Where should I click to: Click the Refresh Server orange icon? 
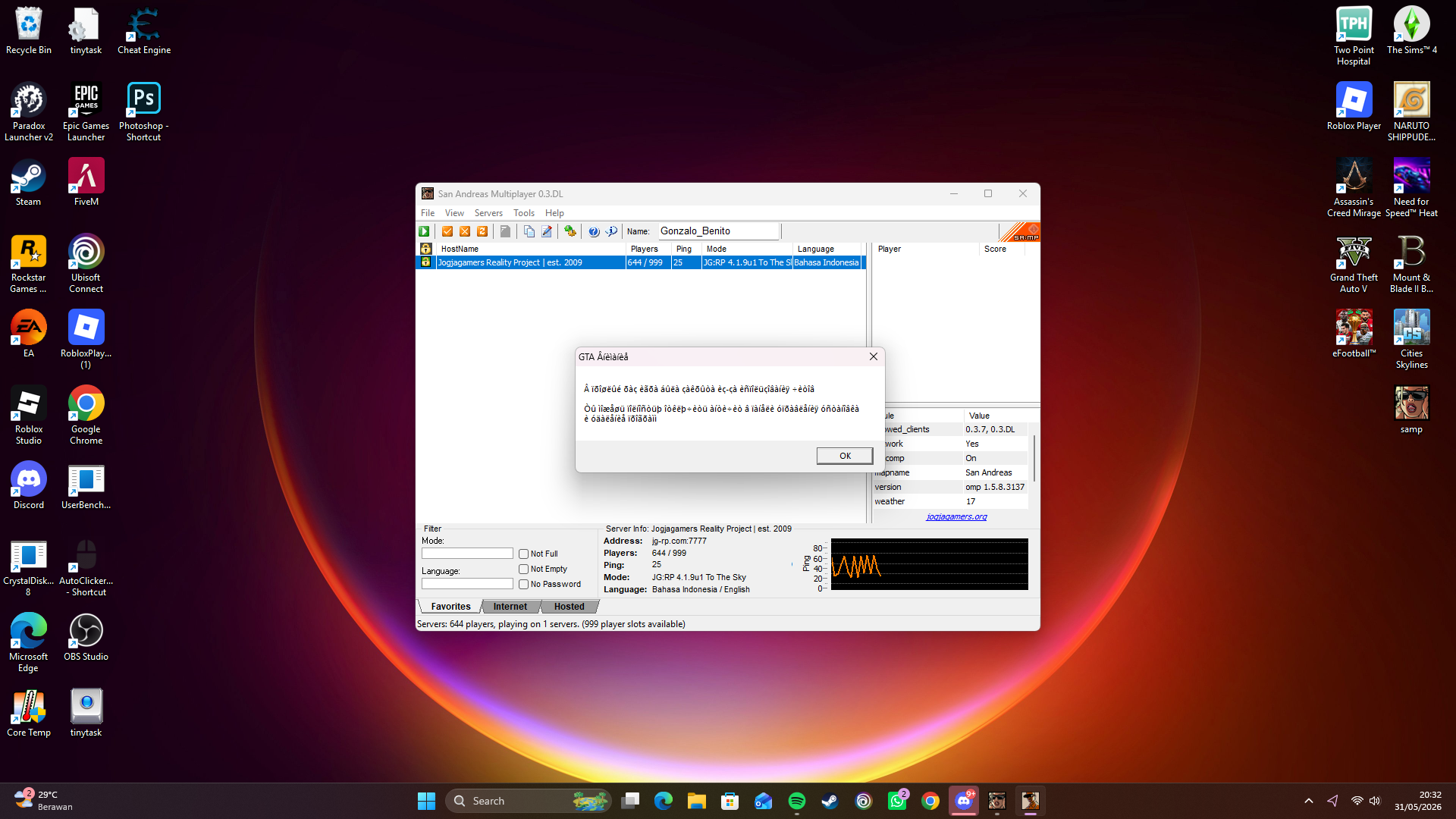[x=482, y=231]
